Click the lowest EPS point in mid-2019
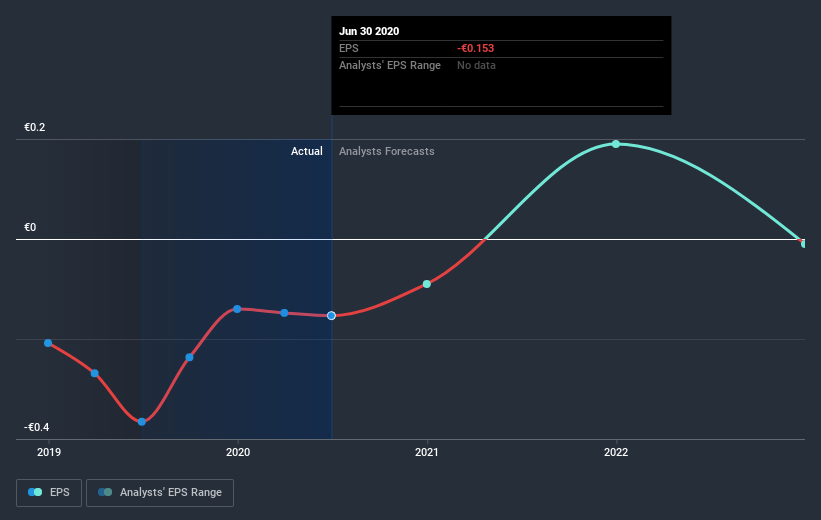This screenshot has width=821, height=520. tap(142, 422)
